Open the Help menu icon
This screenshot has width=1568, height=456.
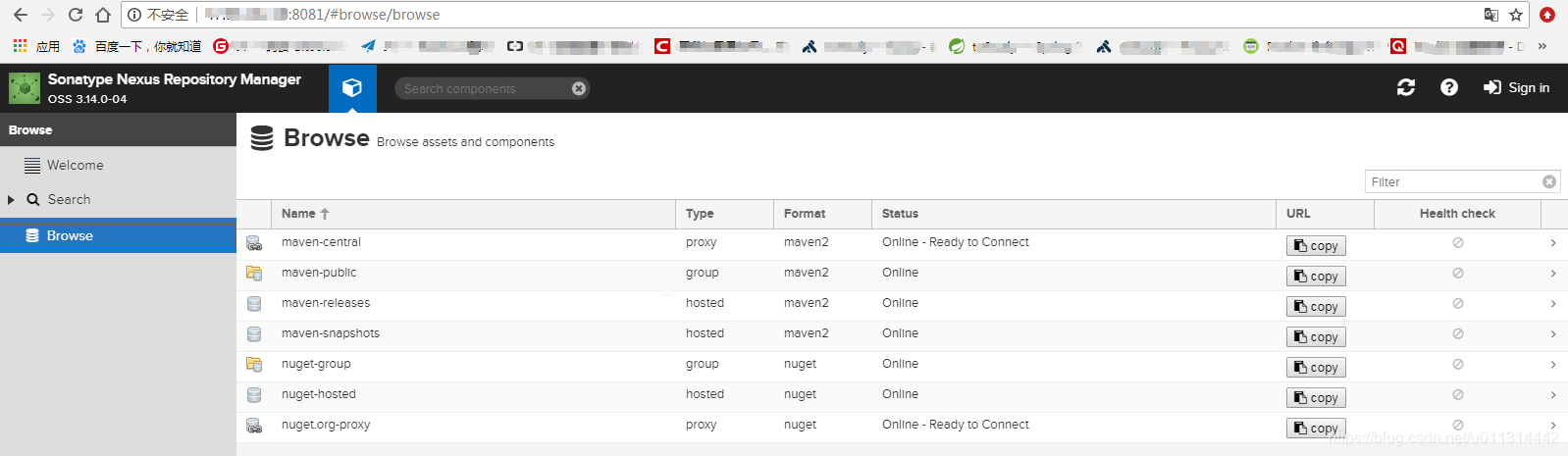pos(1448,87)
